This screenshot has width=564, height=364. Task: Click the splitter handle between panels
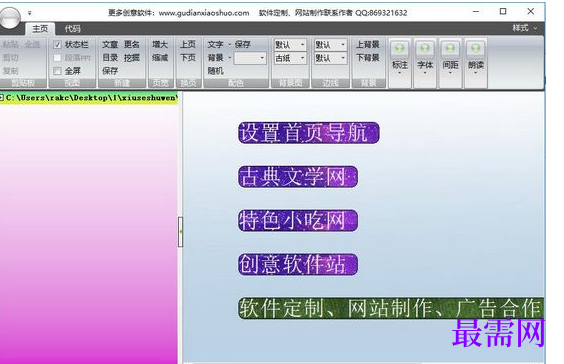180,232
